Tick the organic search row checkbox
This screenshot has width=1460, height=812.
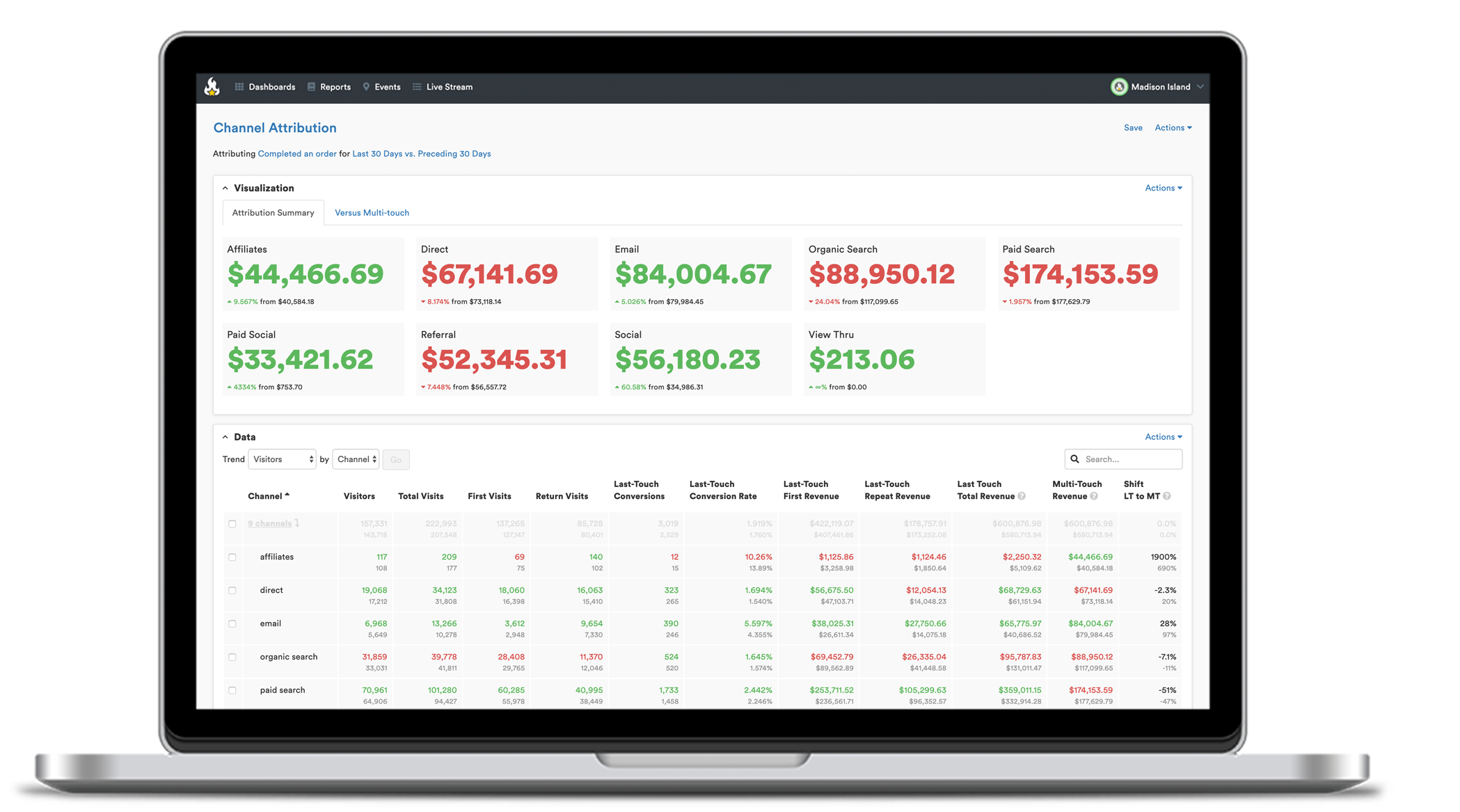[232, 658]
